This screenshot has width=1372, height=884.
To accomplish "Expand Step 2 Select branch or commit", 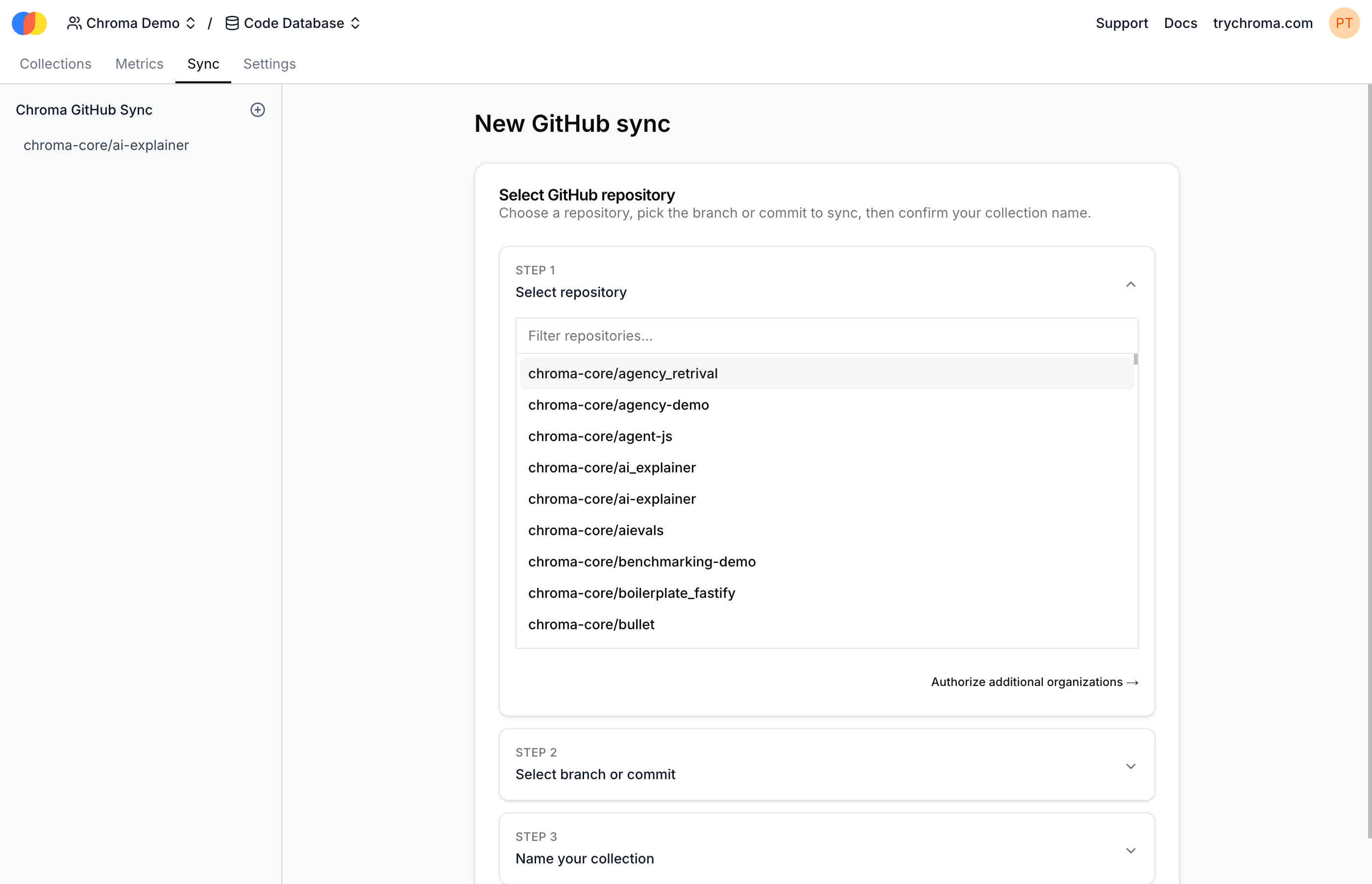I will pos(1130,766).
